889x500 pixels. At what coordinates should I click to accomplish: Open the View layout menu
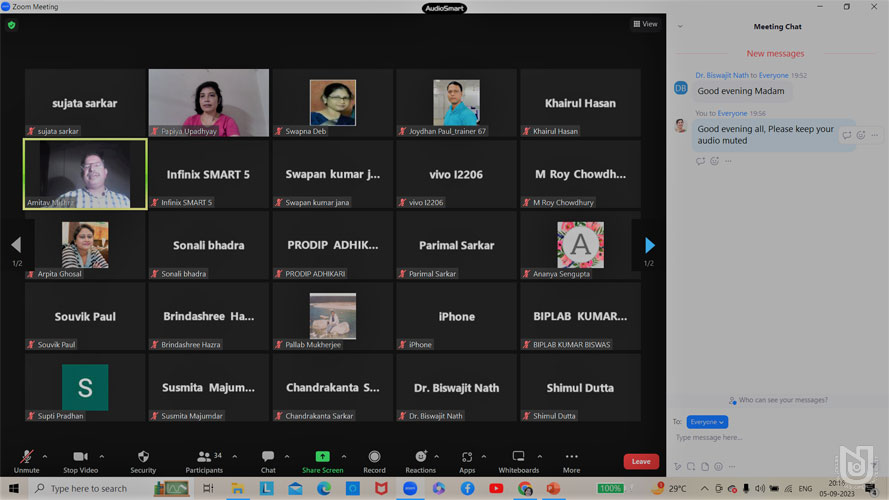pyautogui.click(x=645, y=24)
